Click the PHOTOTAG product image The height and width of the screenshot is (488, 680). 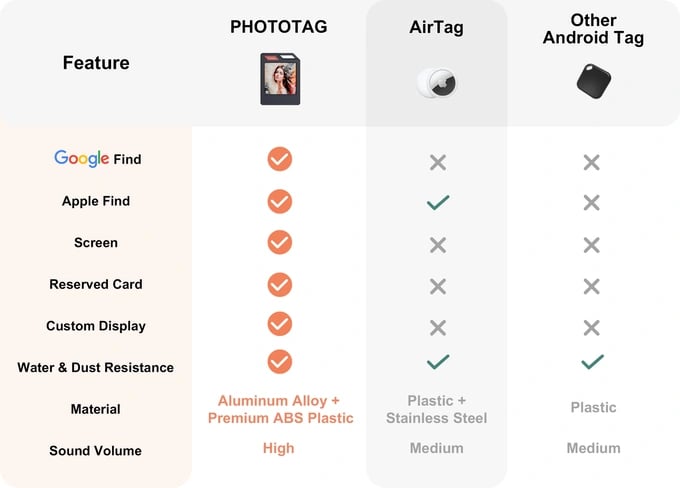[280, 79]
